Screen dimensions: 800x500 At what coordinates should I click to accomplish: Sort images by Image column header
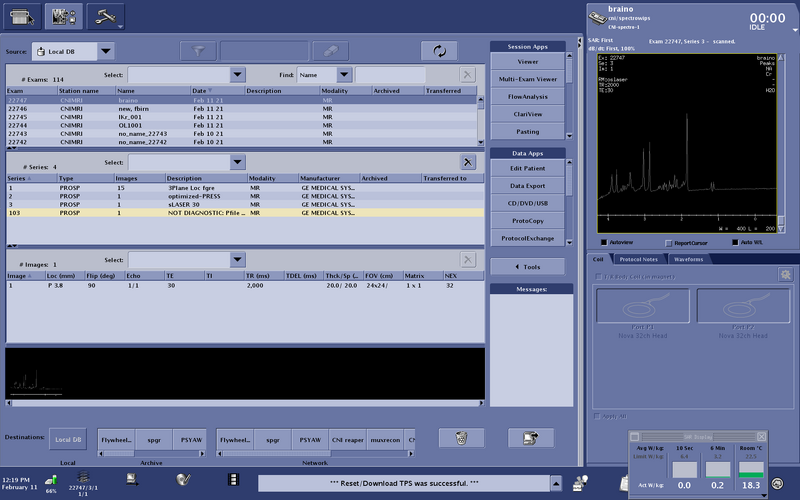coord(26,276)
